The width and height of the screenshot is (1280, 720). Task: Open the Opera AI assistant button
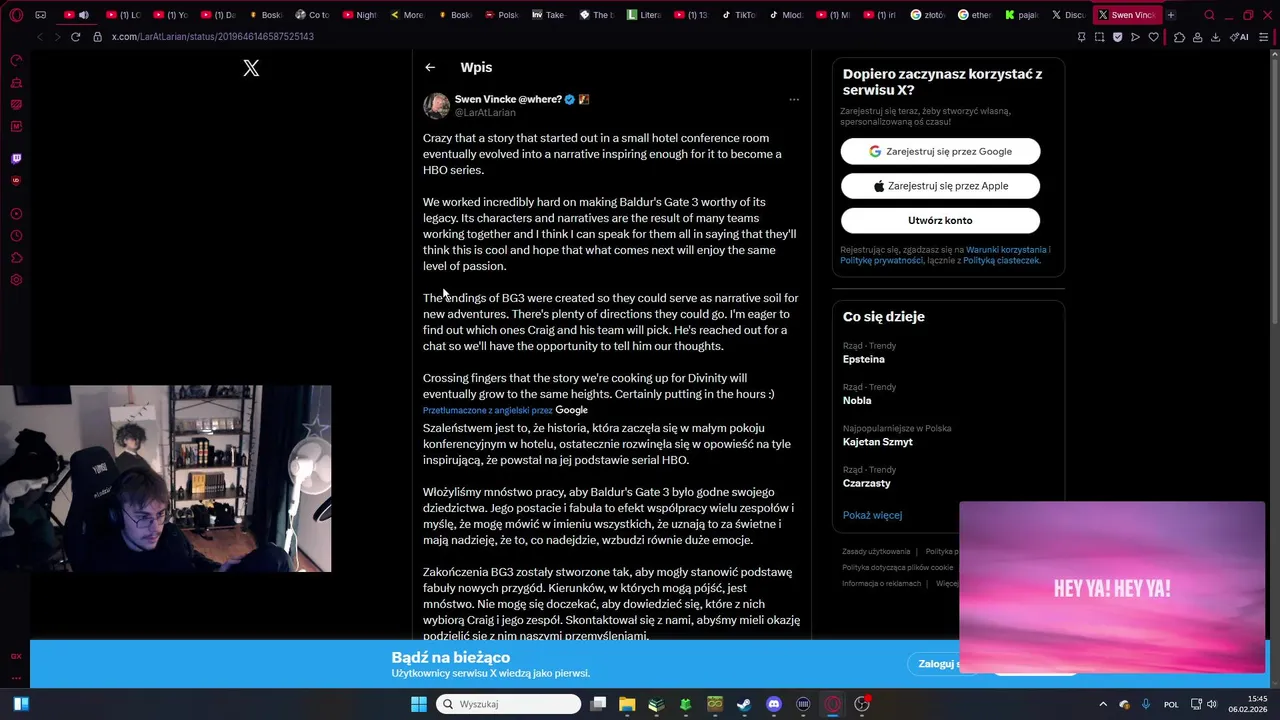1239,37
